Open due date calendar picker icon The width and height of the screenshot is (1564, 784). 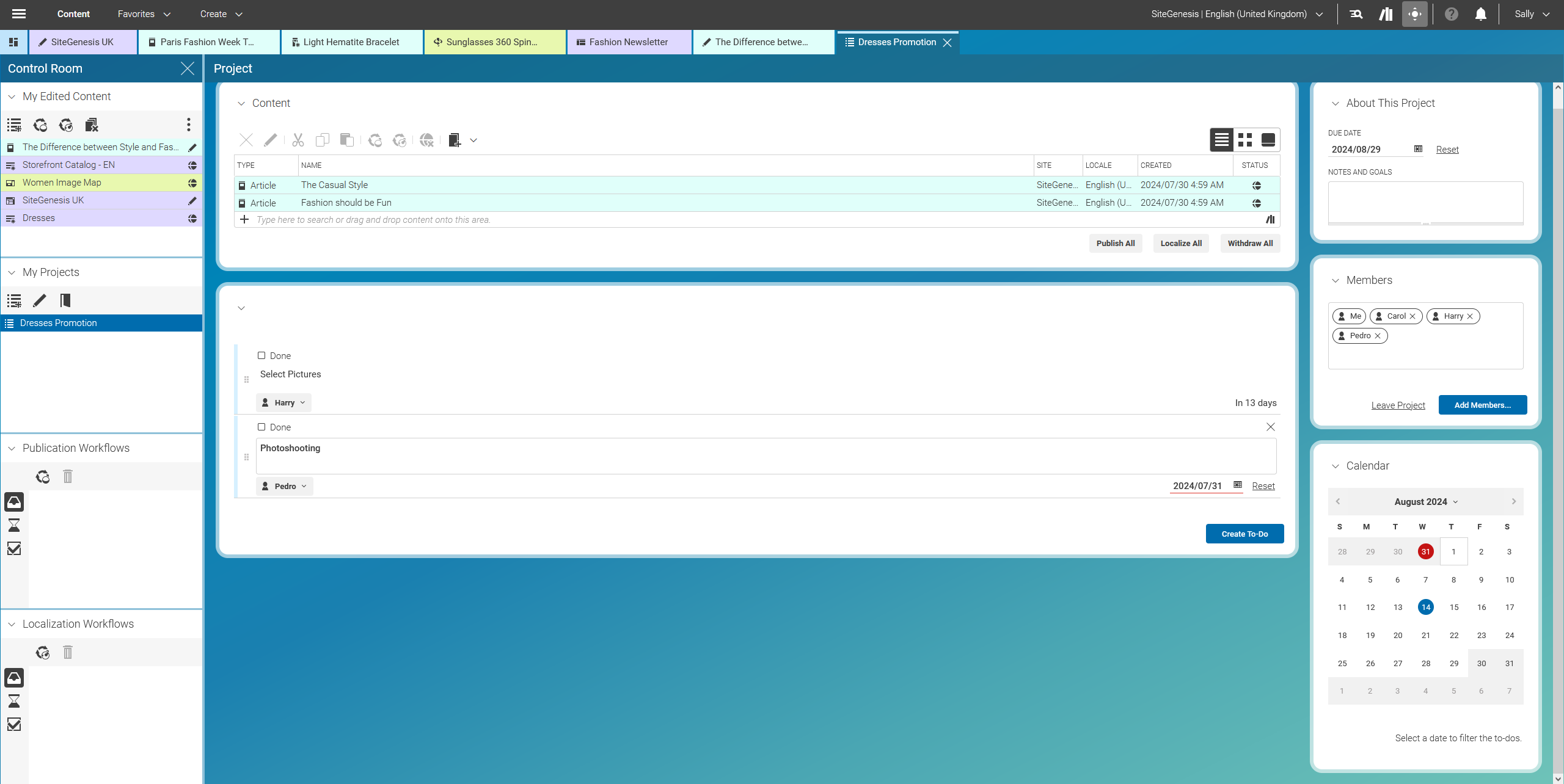click(1418, 149)
